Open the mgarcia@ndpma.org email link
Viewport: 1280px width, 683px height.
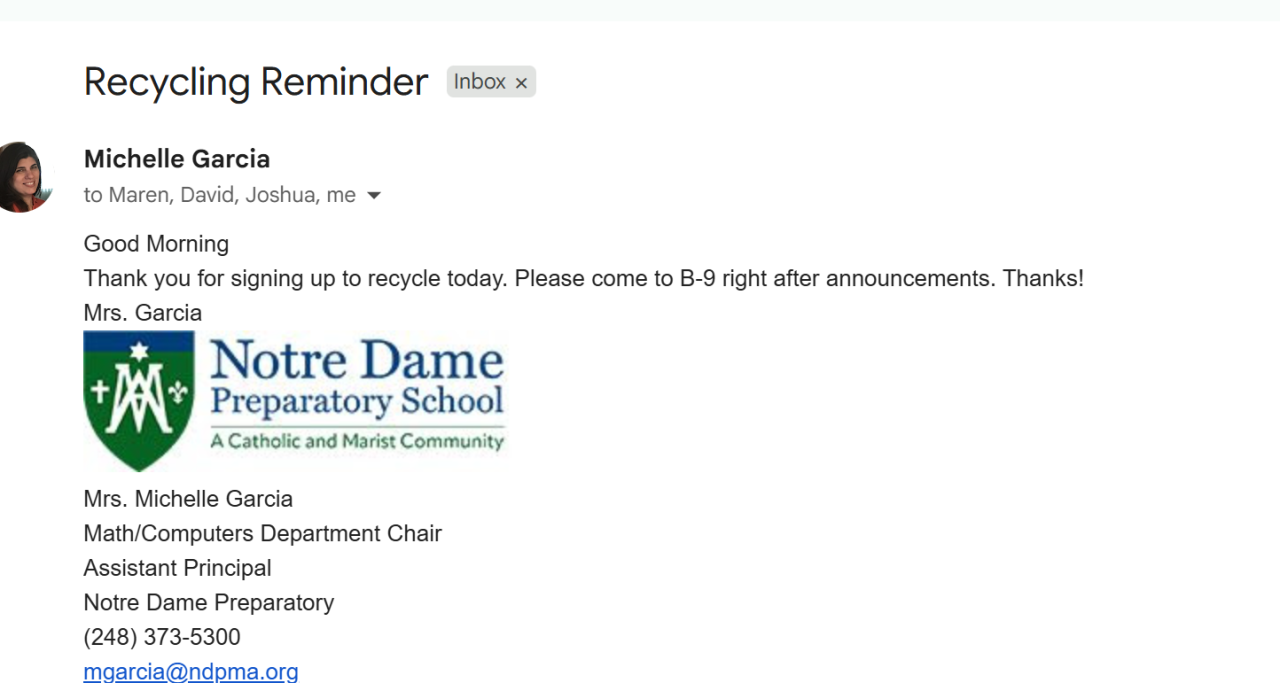pyautogui.click(x=191, y=672)
